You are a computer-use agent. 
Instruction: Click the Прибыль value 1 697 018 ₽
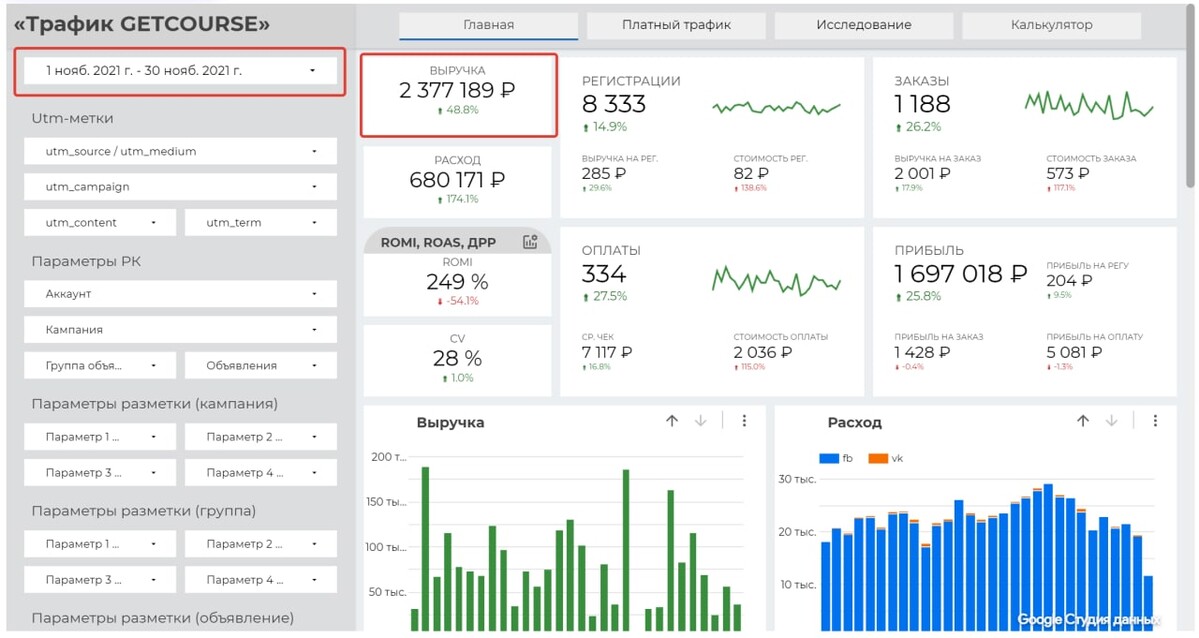click(960, 274)
